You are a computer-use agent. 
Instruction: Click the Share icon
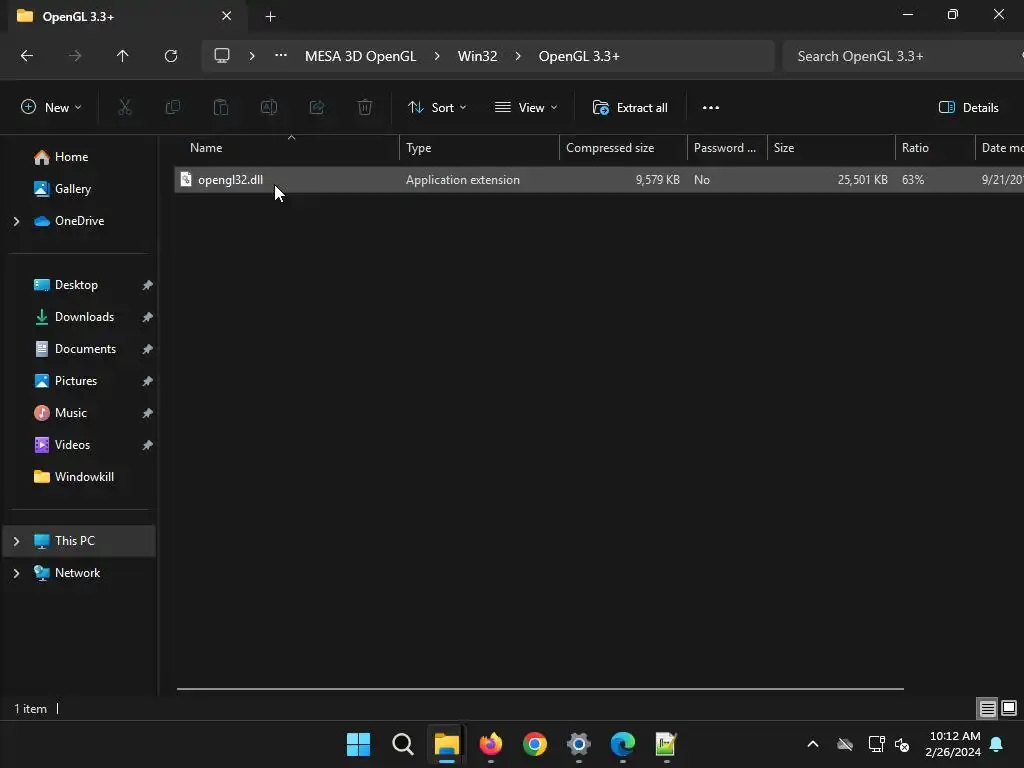click(x=317, y=108)
